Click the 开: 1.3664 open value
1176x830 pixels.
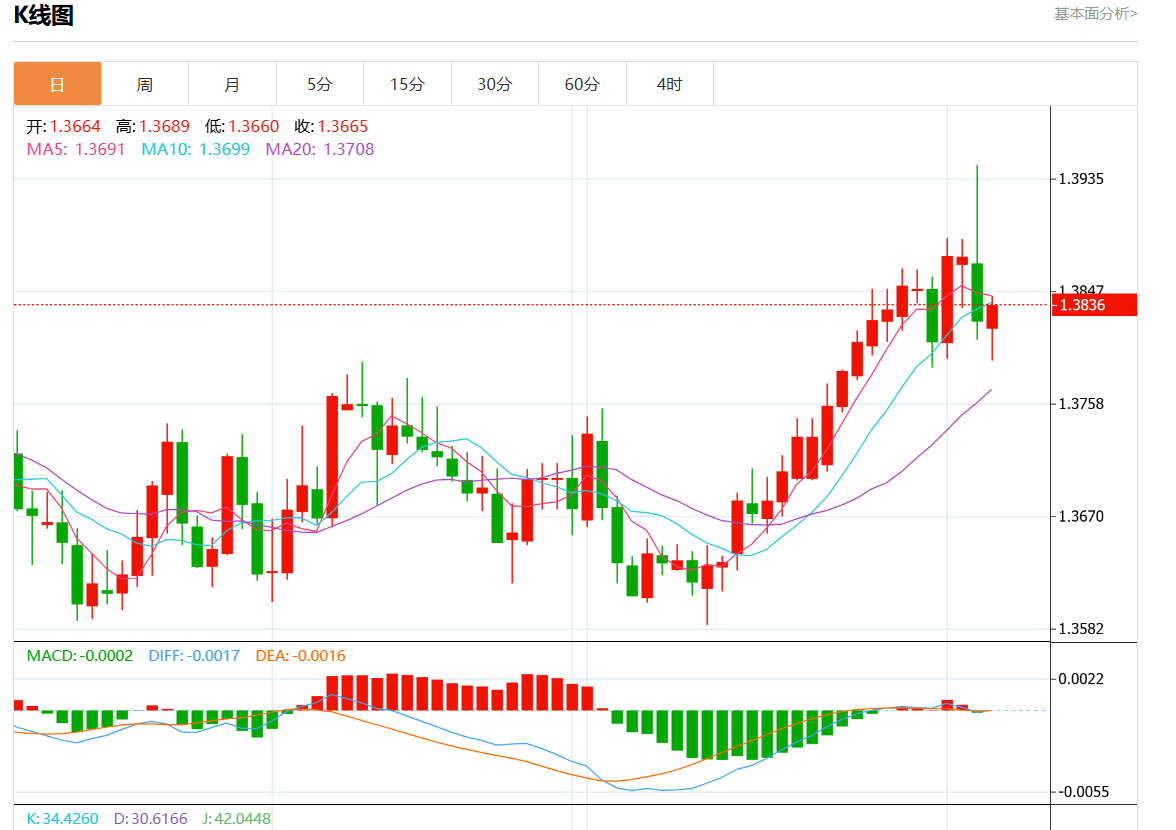[63, 127]
